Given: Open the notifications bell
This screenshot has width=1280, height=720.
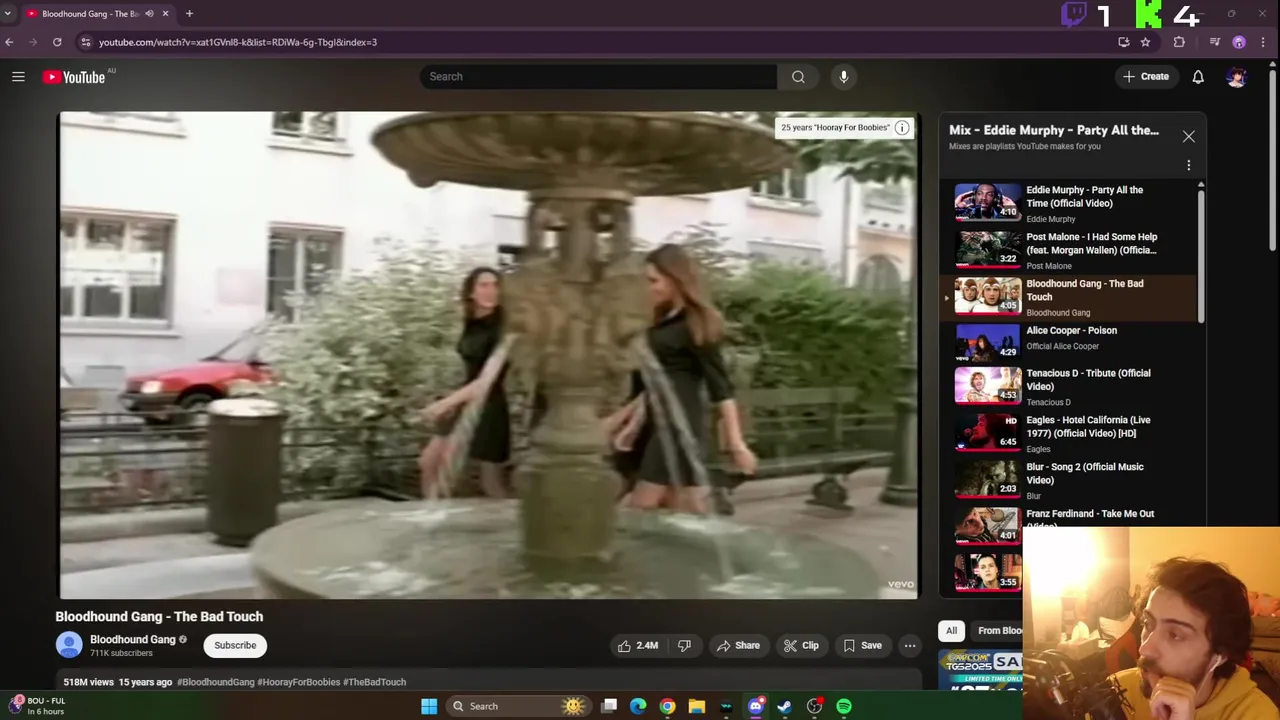Looking at the screenshot, I should 1198,77.
